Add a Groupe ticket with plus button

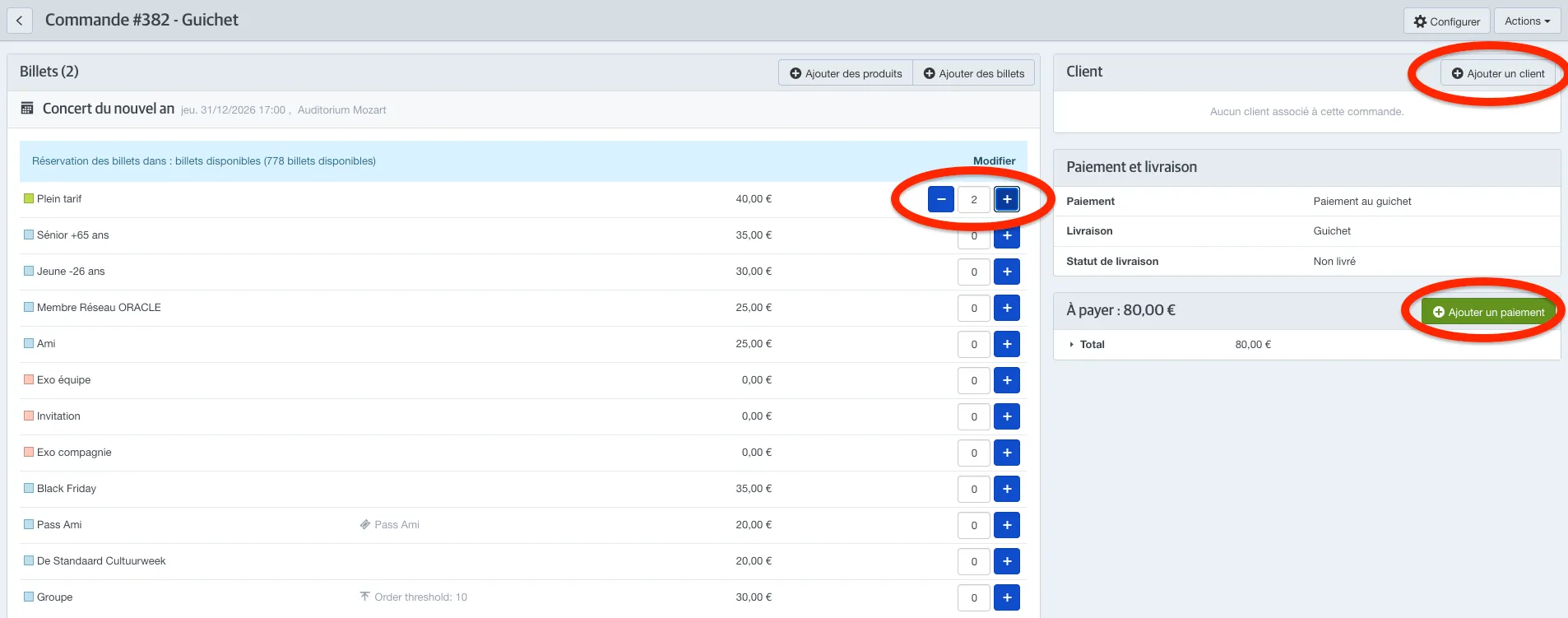1007,597
